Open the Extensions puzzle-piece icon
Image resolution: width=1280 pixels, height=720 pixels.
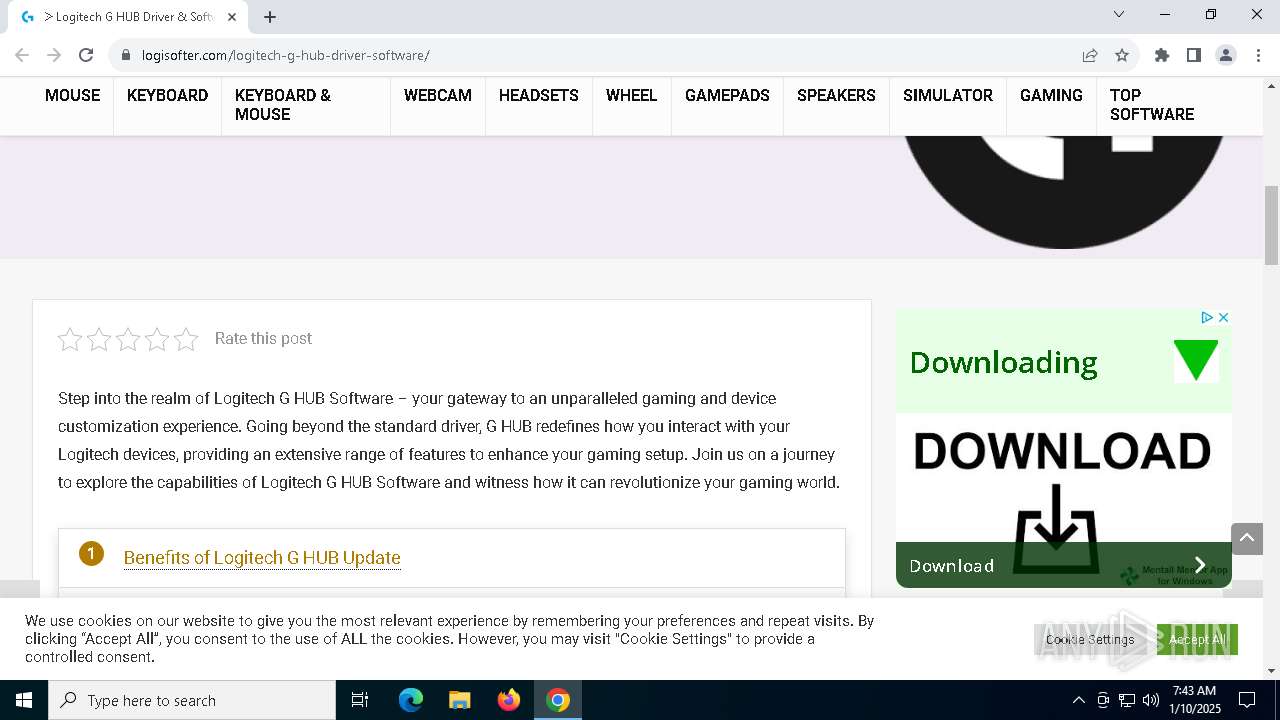[1162, 55]
